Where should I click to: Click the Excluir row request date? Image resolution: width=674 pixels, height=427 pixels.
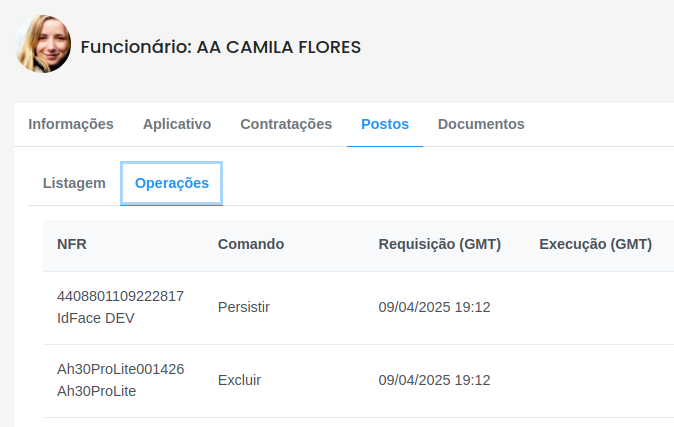click(x=435, y=380)
